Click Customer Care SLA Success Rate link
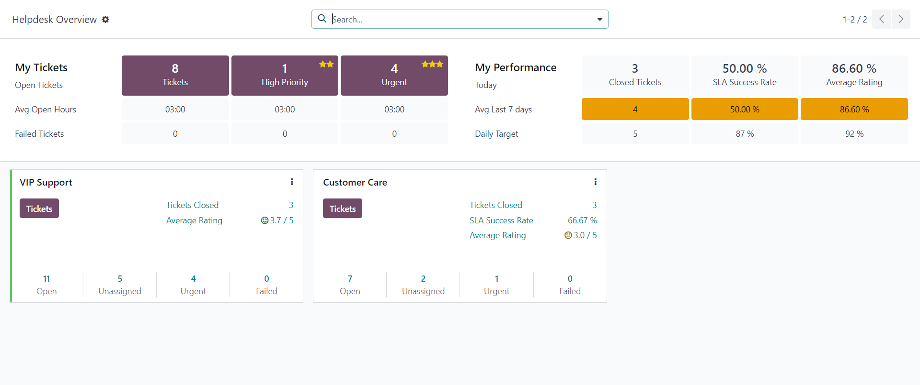The width and height of the screenshot is (920, 385). (x=501, y=221)
